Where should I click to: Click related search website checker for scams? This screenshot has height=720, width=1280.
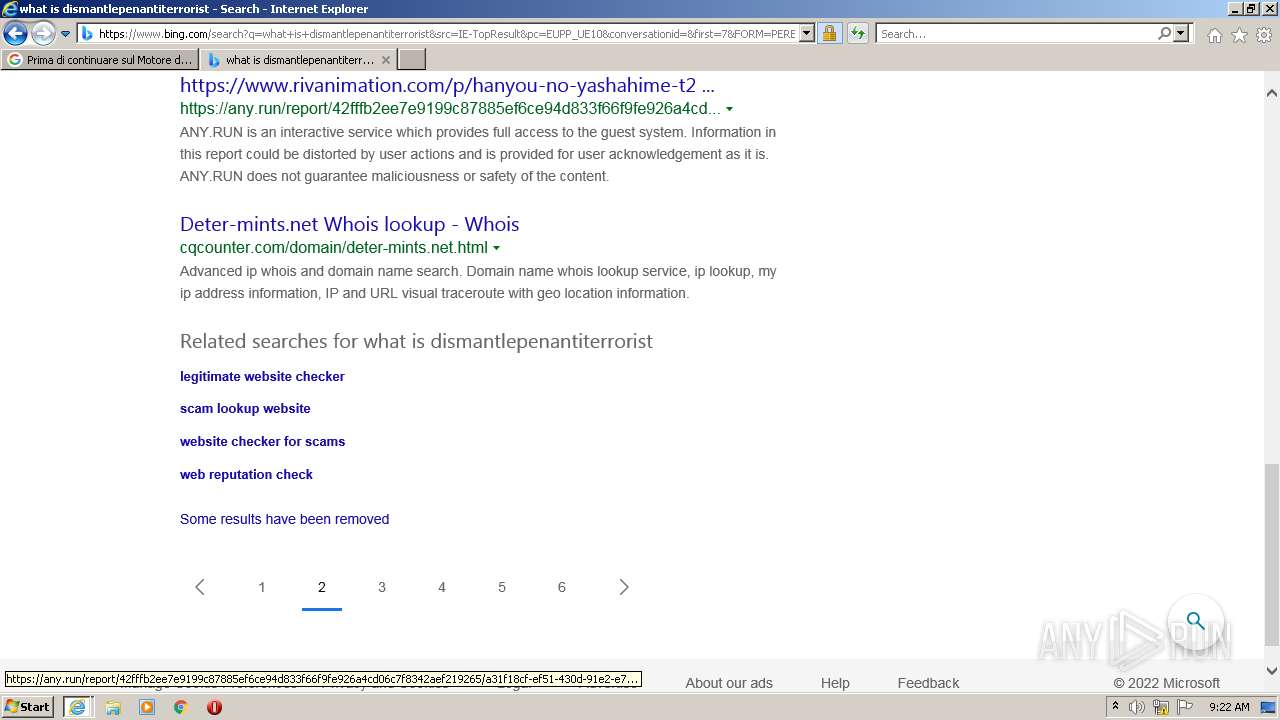(x=262, y=441)
